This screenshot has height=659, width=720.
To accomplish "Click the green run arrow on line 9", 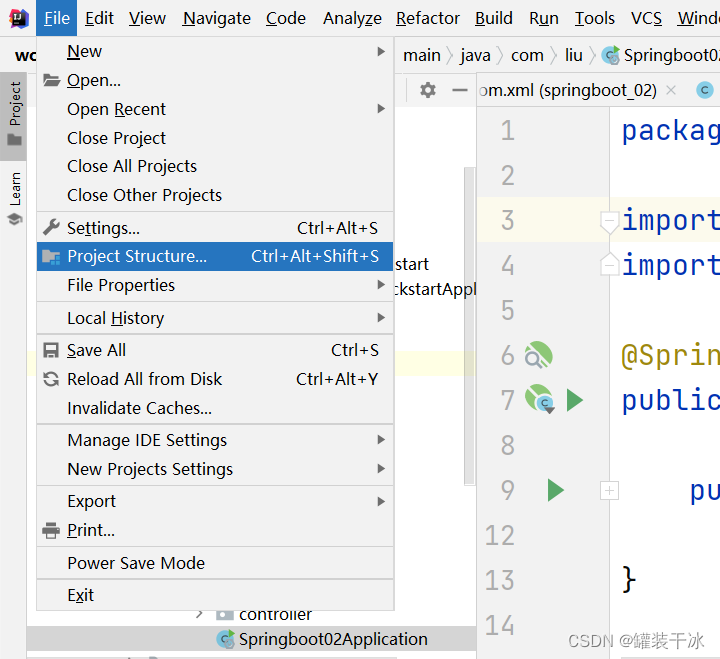I will pyautogui.click(x=555, y=490).
